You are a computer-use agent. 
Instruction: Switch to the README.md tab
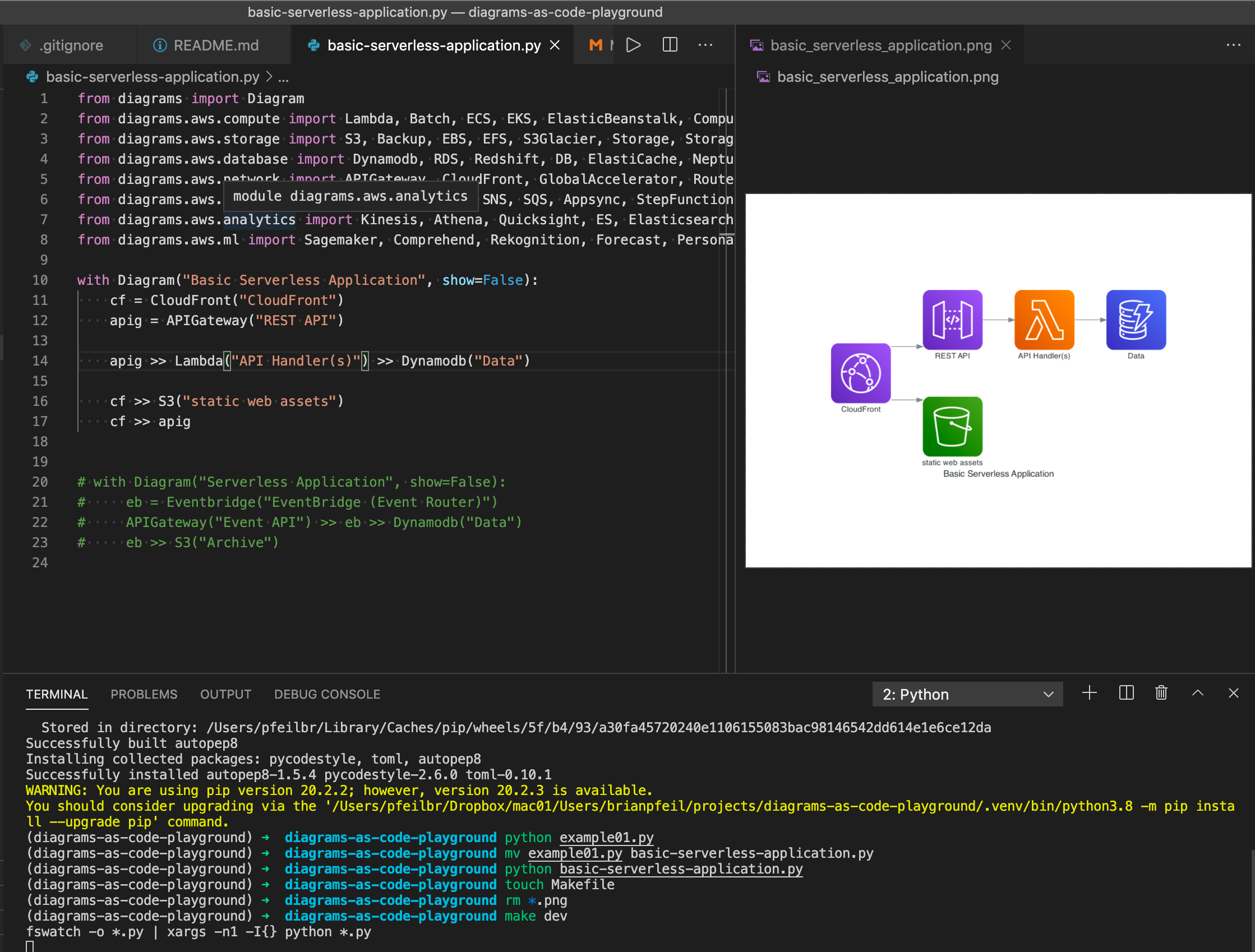pyautogui.click(x=214, y=45)
